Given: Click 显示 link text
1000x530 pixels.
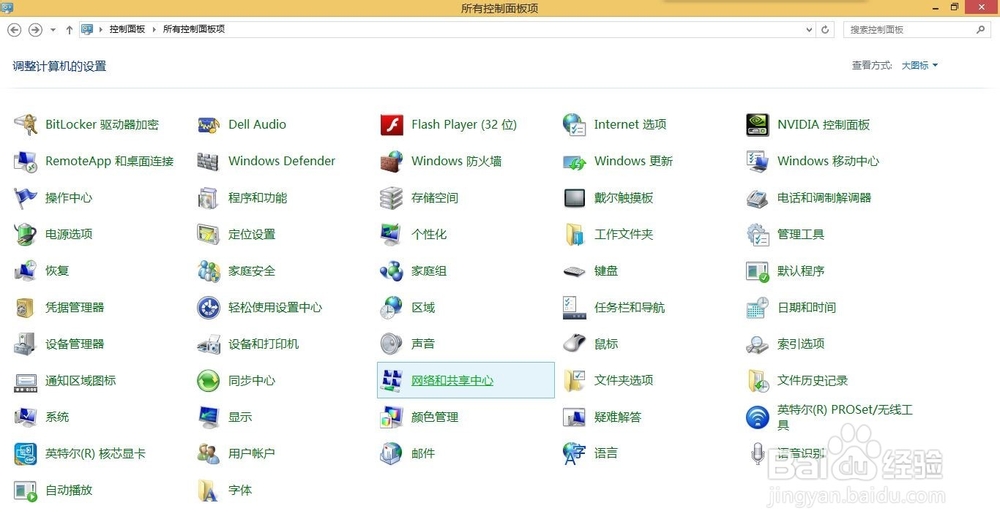Looking at the screenshot, I should pos(240,417).
